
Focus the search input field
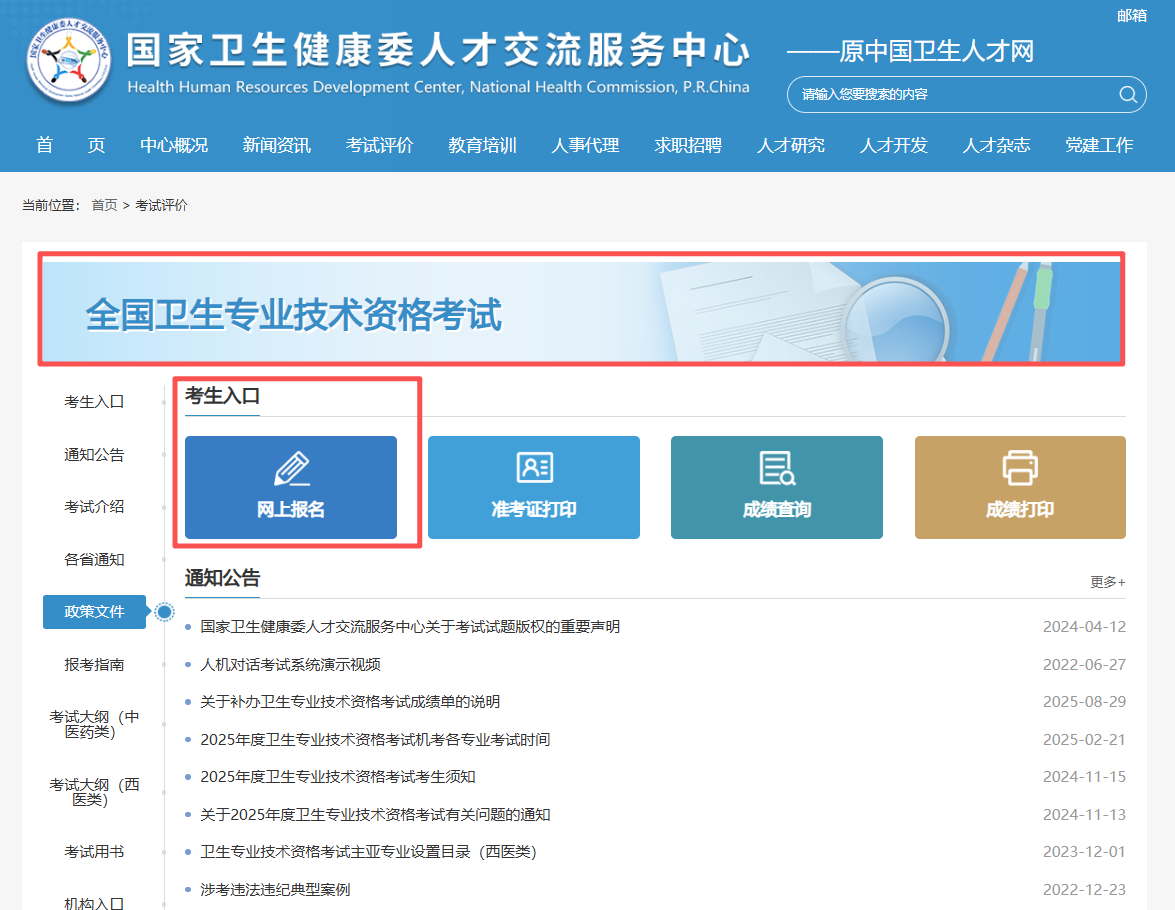950,95
